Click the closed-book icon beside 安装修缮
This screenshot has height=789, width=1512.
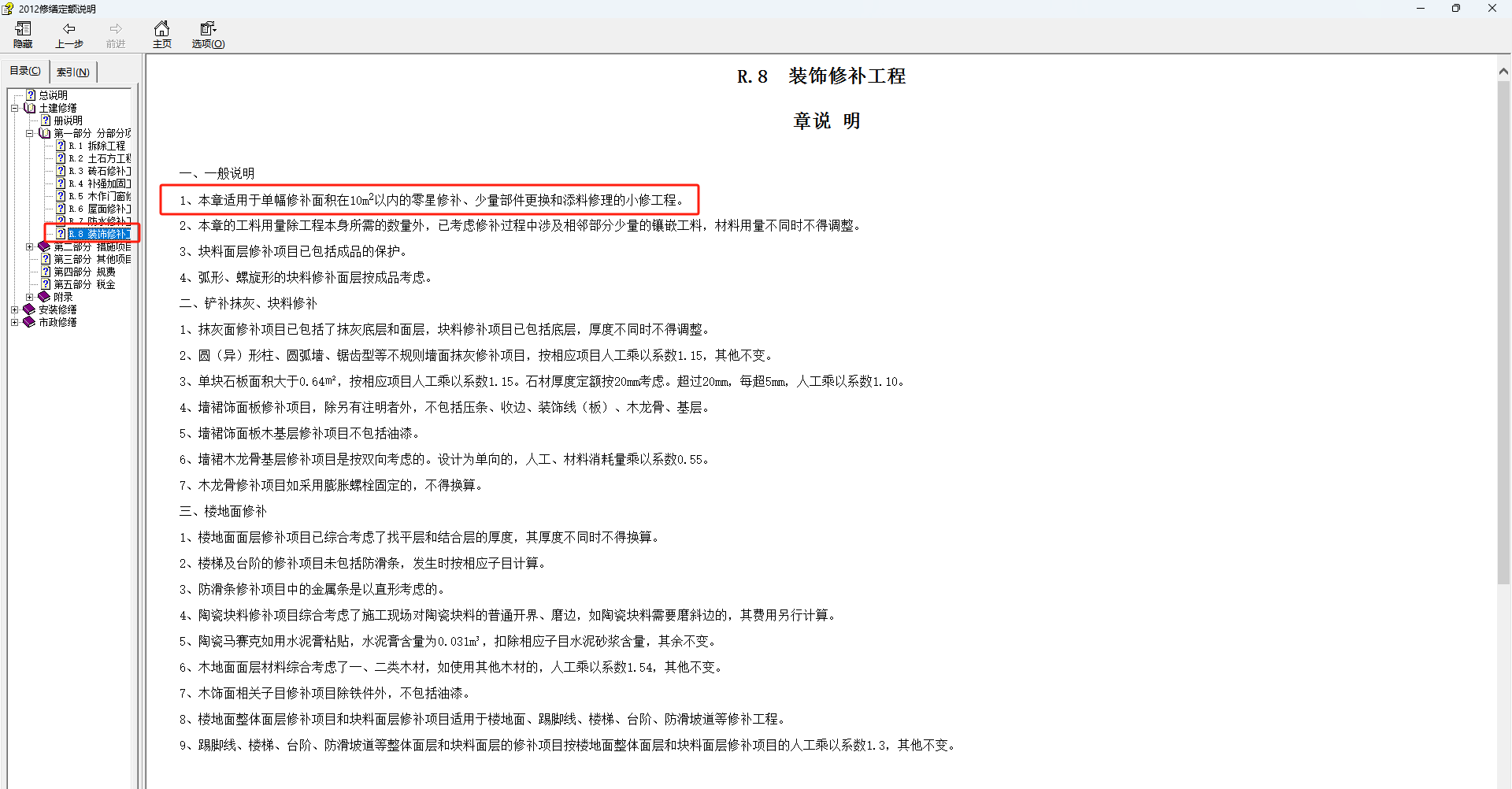click(30, 309)
